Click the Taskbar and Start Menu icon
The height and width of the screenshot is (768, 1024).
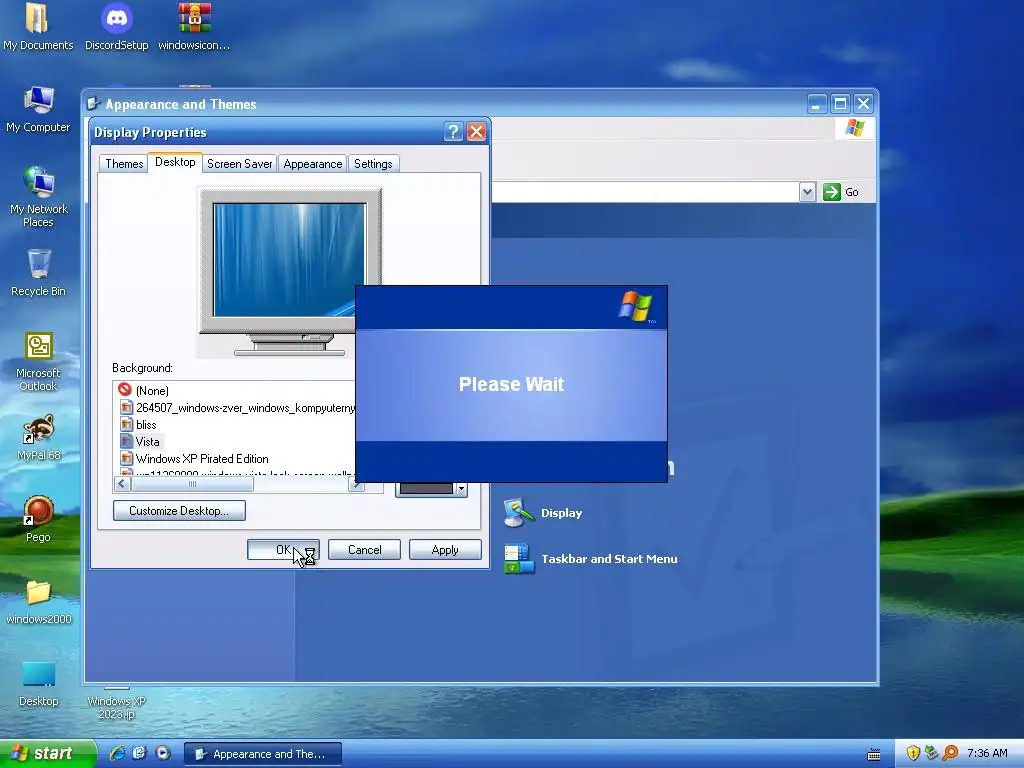519,559
